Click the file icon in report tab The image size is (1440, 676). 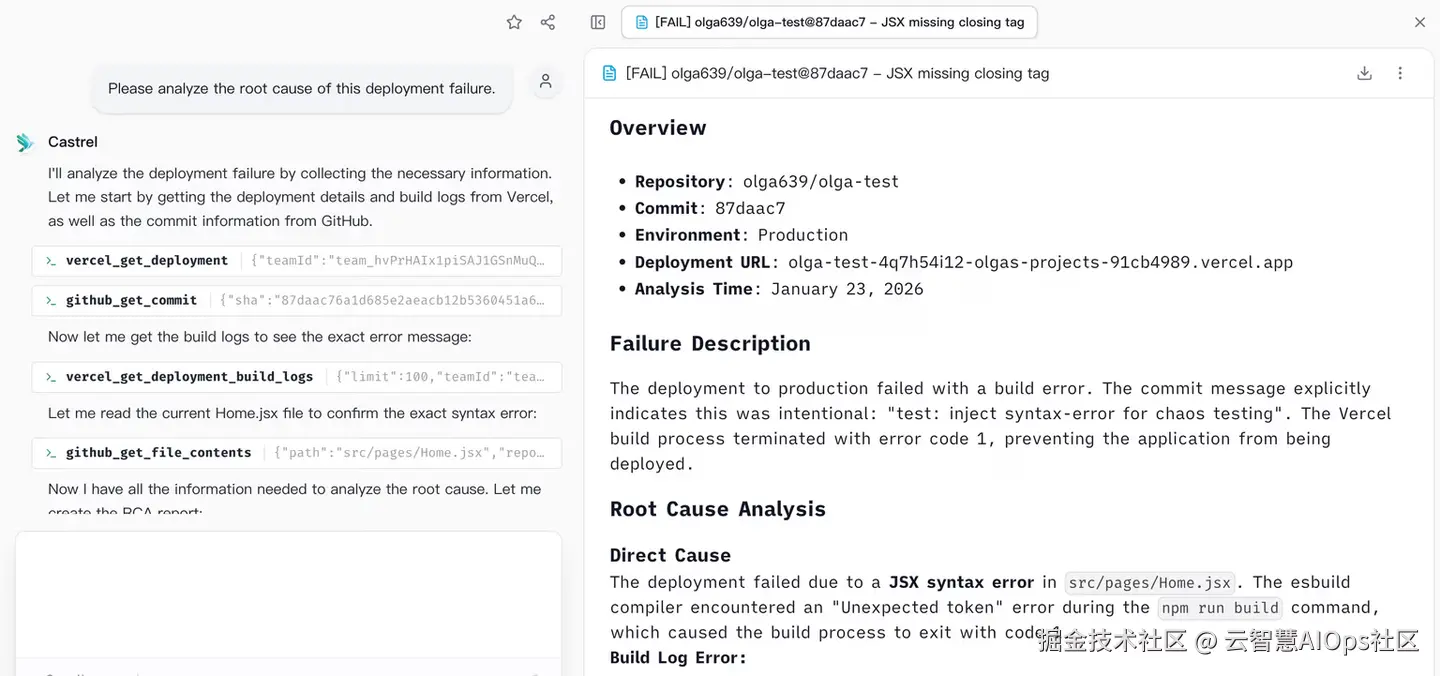click(642, 22)
